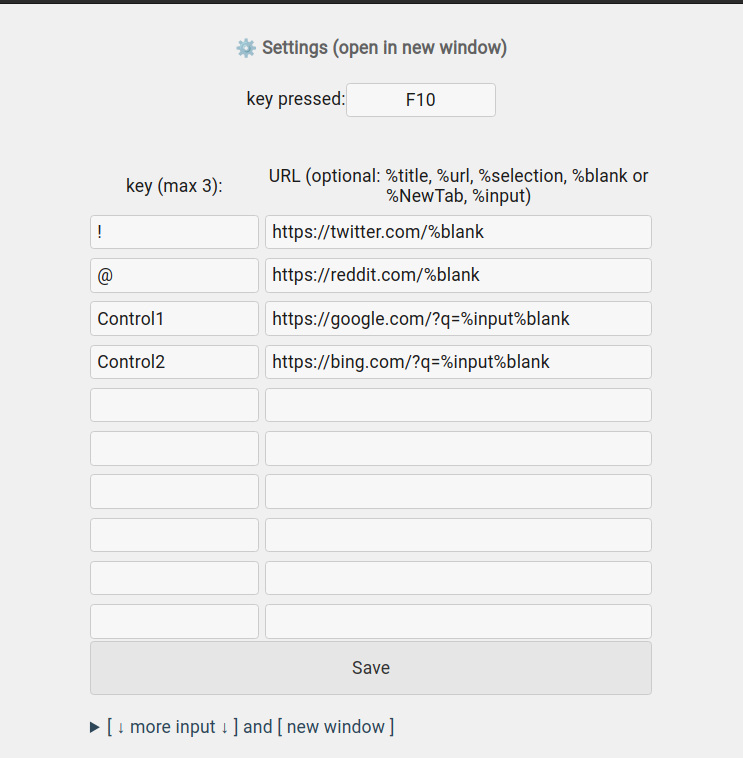Focus the google.com URL field
Image resolution: width=743 pixels, height=758 pixels.
pyautogui.click(x=458, y=319)
